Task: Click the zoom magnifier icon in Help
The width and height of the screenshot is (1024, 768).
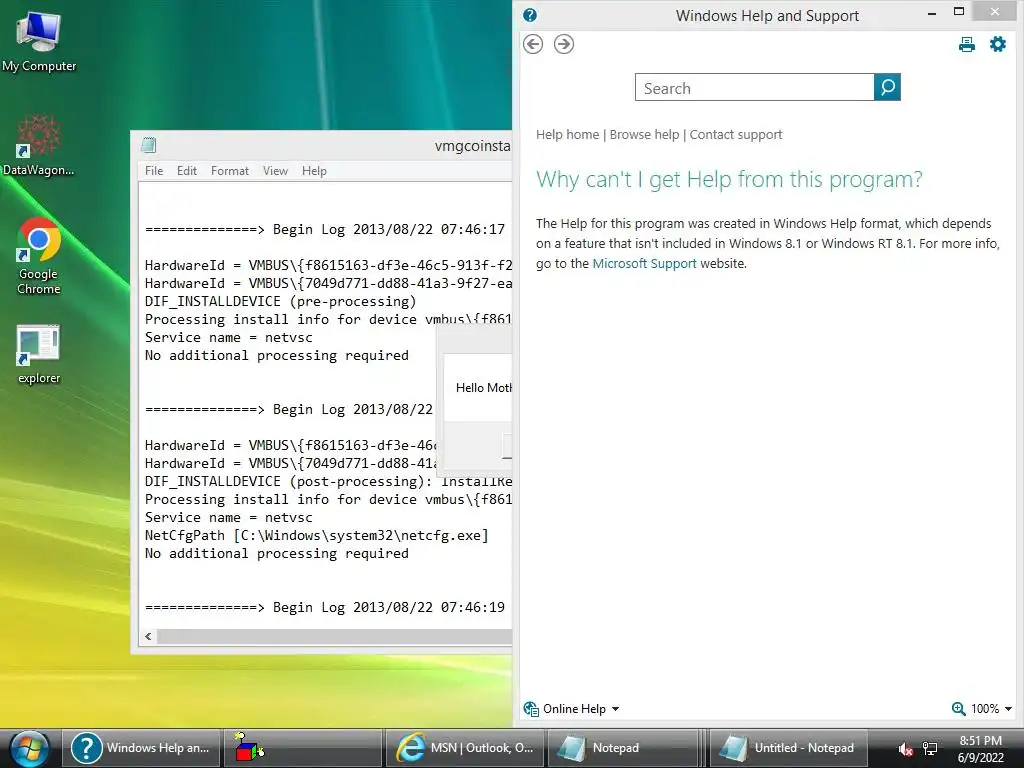Action: click(958, 709)
